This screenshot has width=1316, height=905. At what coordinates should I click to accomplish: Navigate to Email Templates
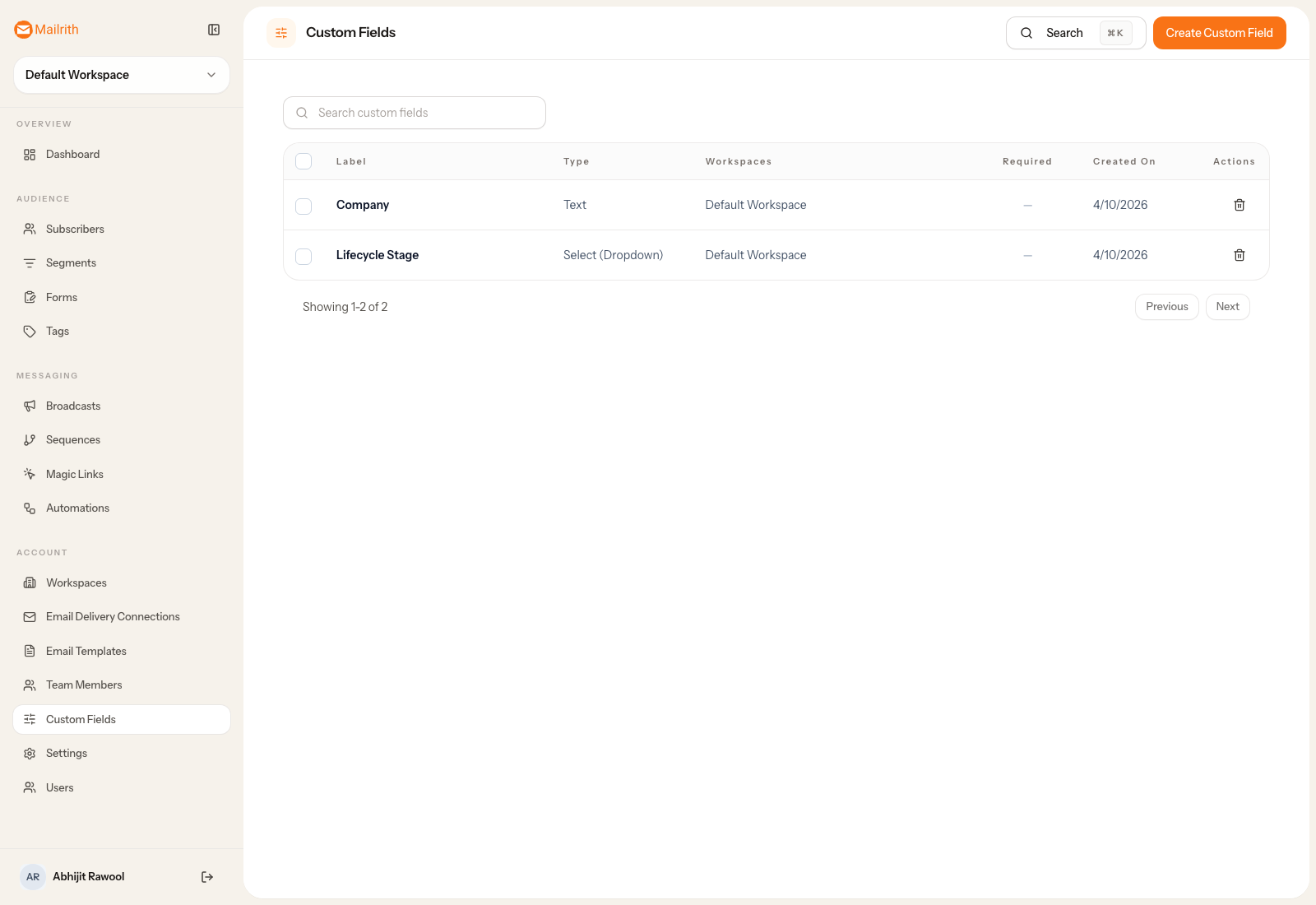(86, 651)
